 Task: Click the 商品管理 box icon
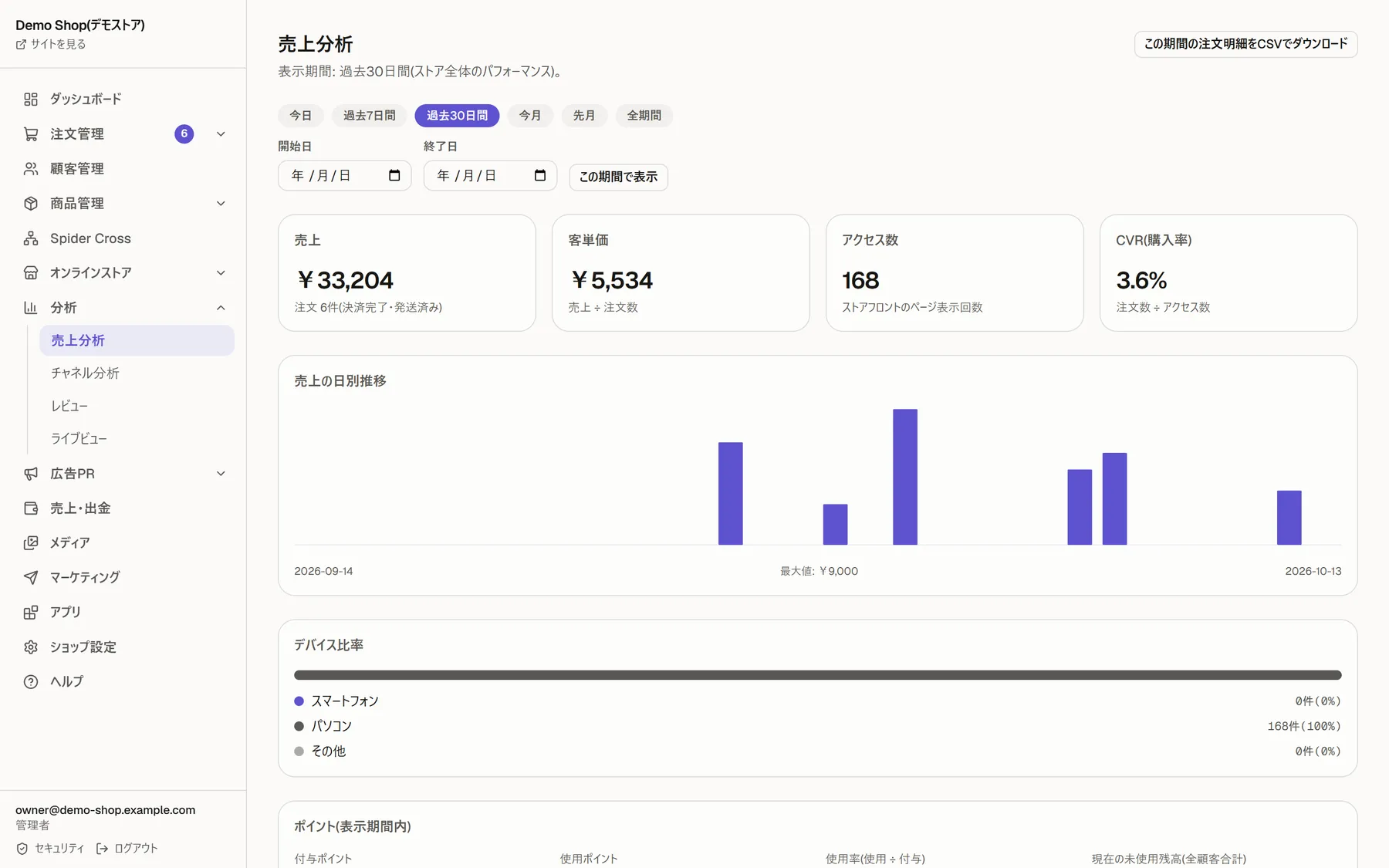(31, 204)
